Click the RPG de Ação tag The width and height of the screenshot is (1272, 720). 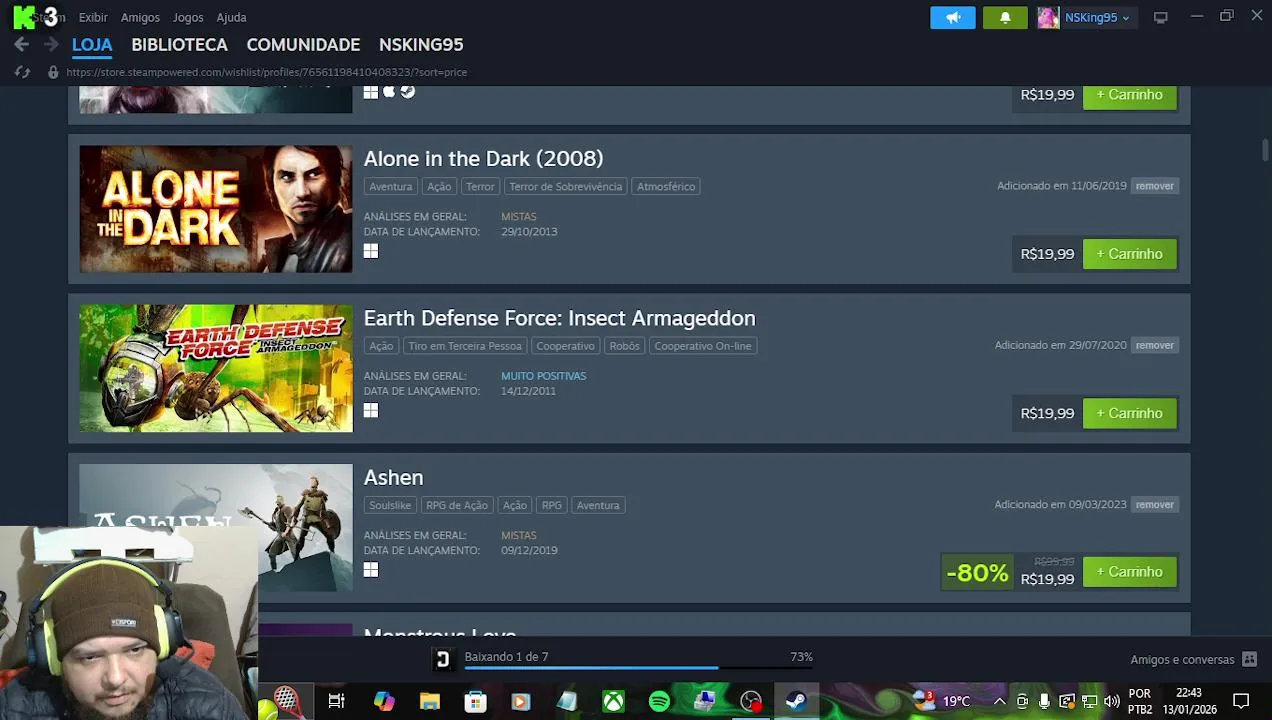(457, 505)
